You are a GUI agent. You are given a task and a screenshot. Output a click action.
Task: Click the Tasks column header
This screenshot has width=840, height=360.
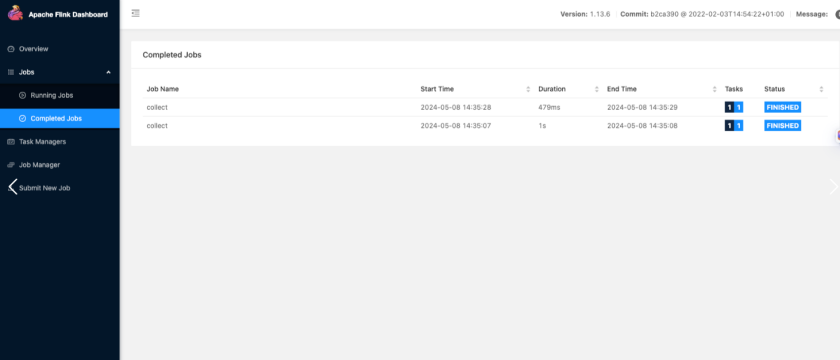(734, 89)
